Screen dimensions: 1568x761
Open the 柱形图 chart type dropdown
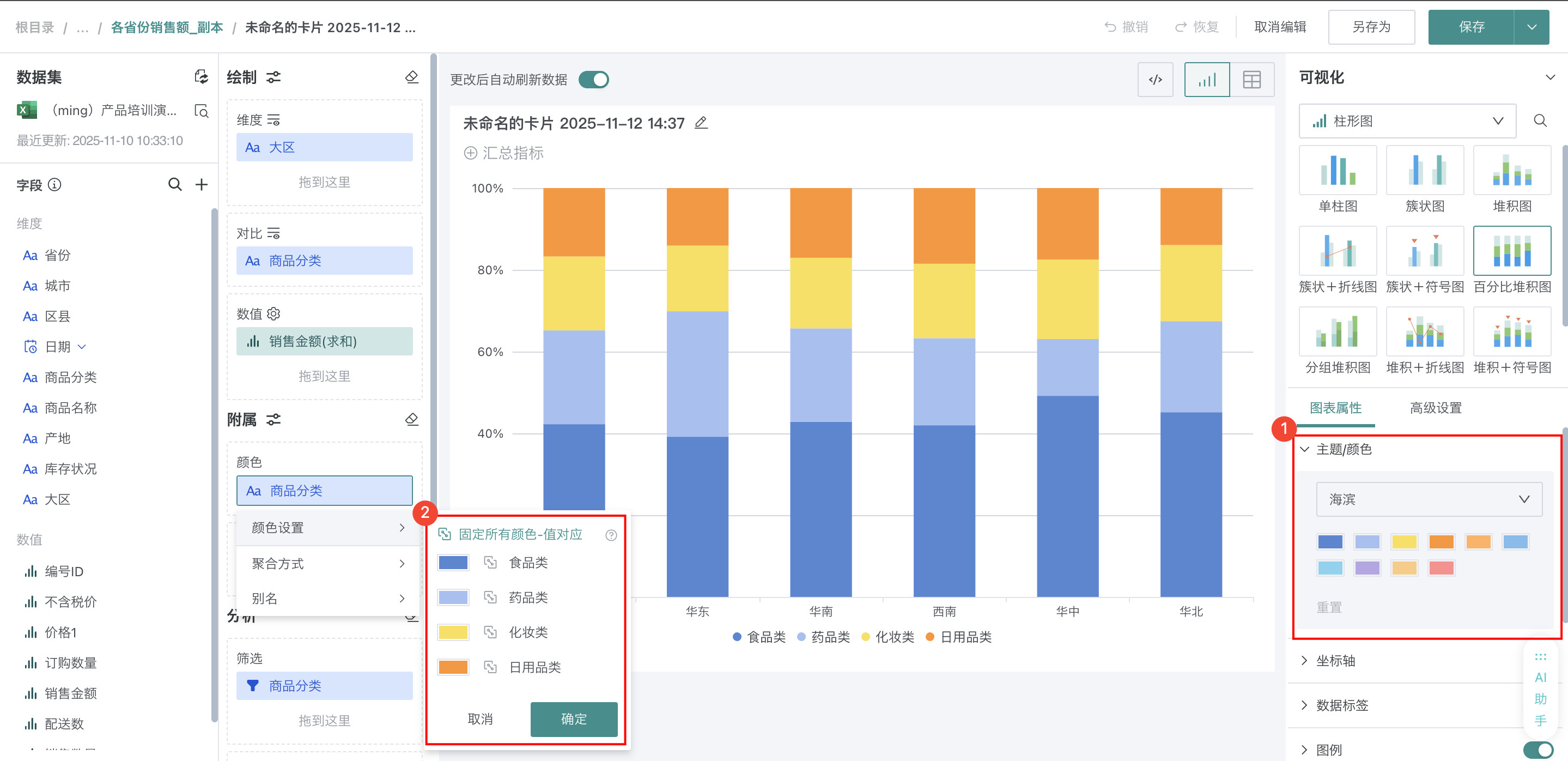pos(1407,120)
